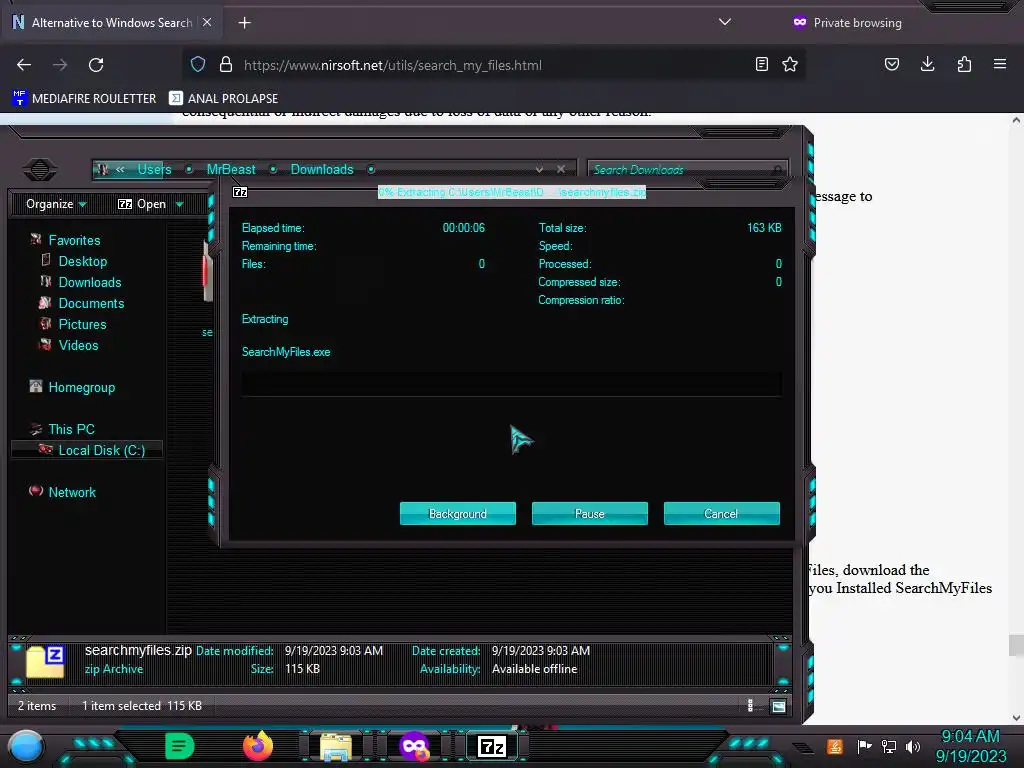Open MEDIAFIRE ROULETTER bookmark

pyautogui.click(x=84, y=99)
